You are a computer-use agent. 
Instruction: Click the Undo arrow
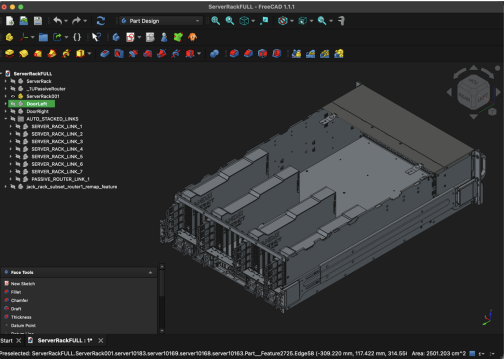tap(57, 21)
